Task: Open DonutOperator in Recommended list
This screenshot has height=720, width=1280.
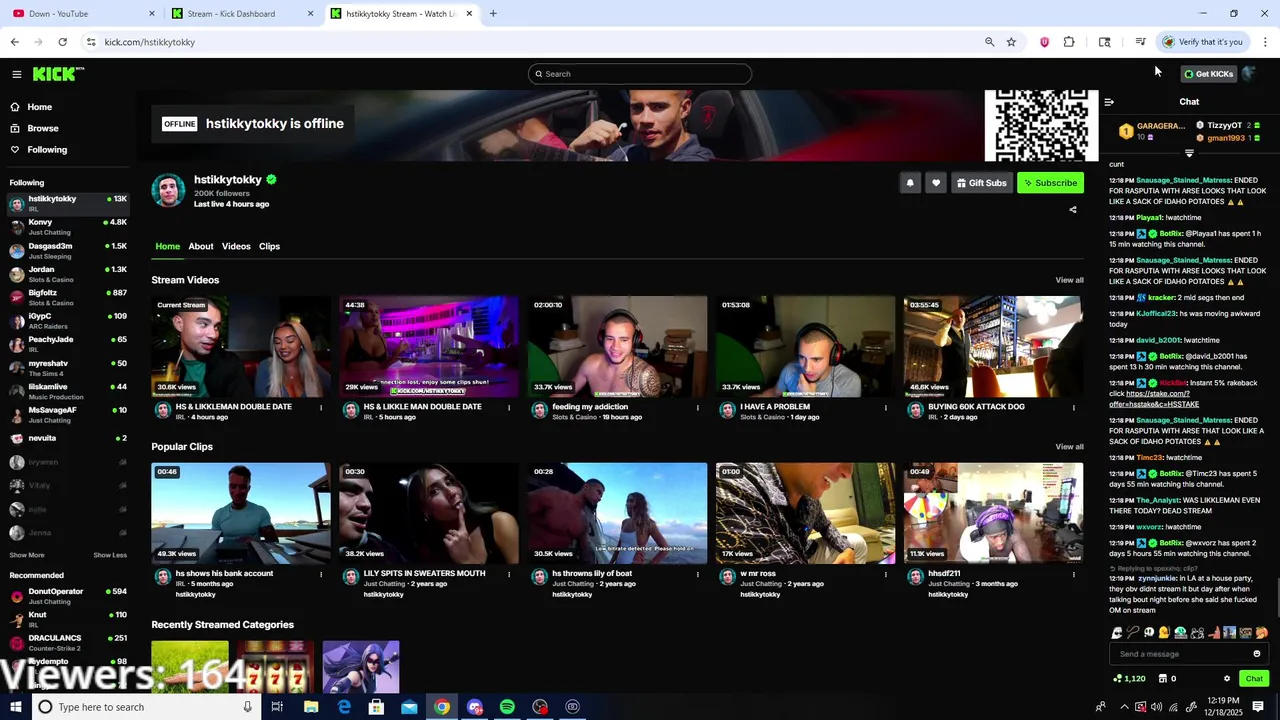Action: click(68, 596)
